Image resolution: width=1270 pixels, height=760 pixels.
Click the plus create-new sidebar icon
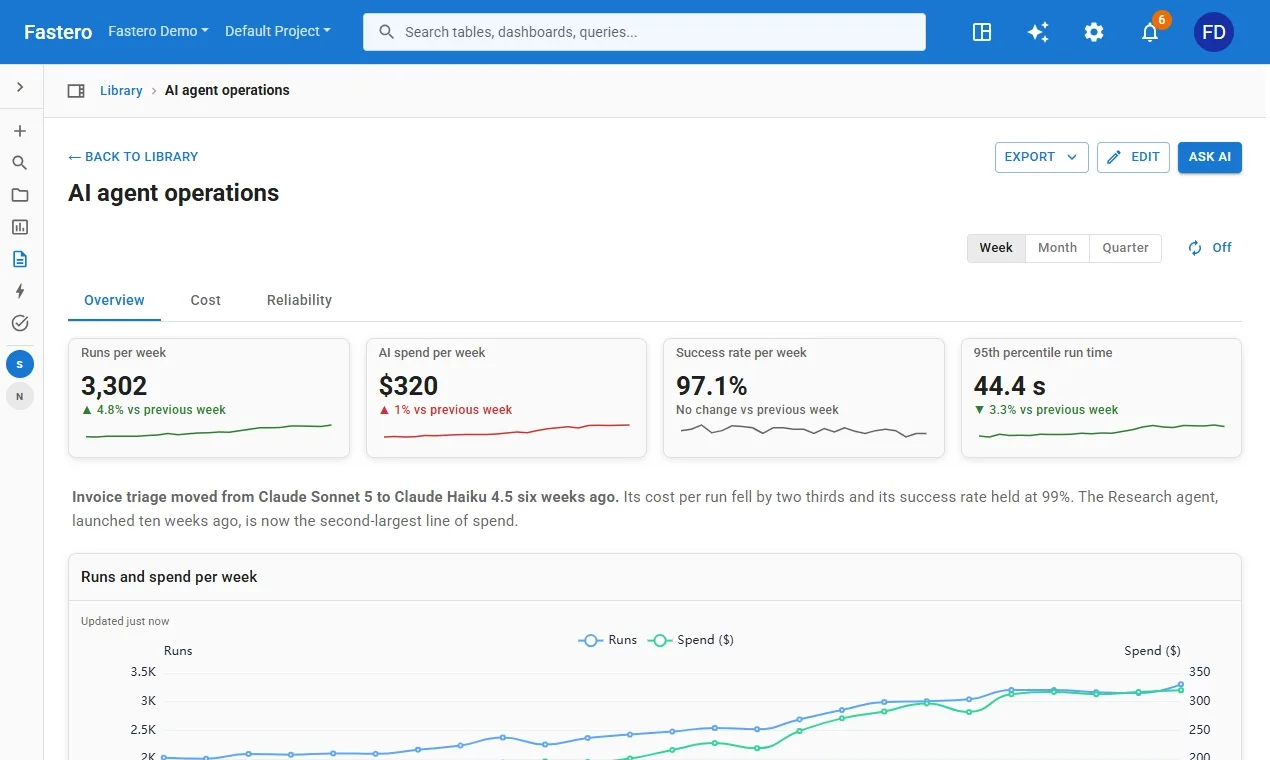pos(20,131)
